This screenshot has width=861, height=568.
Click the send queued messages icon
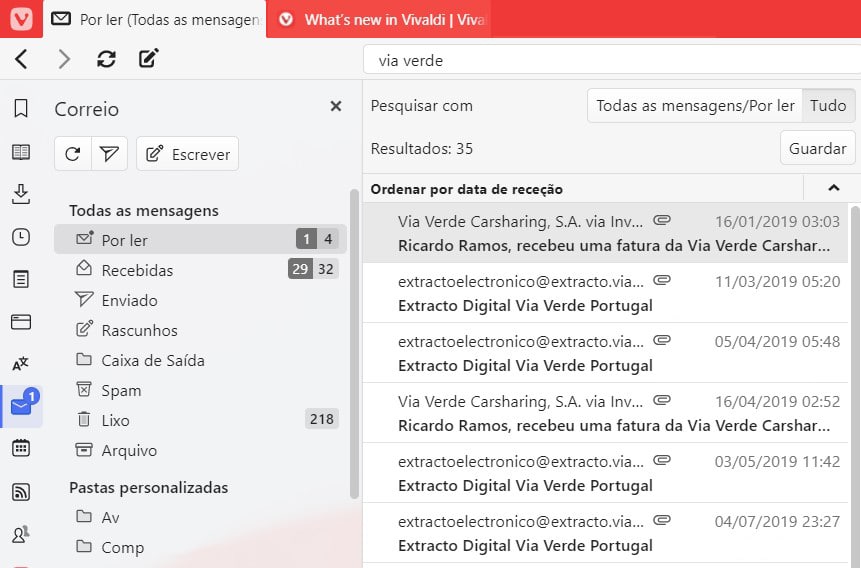pos(109,154)
